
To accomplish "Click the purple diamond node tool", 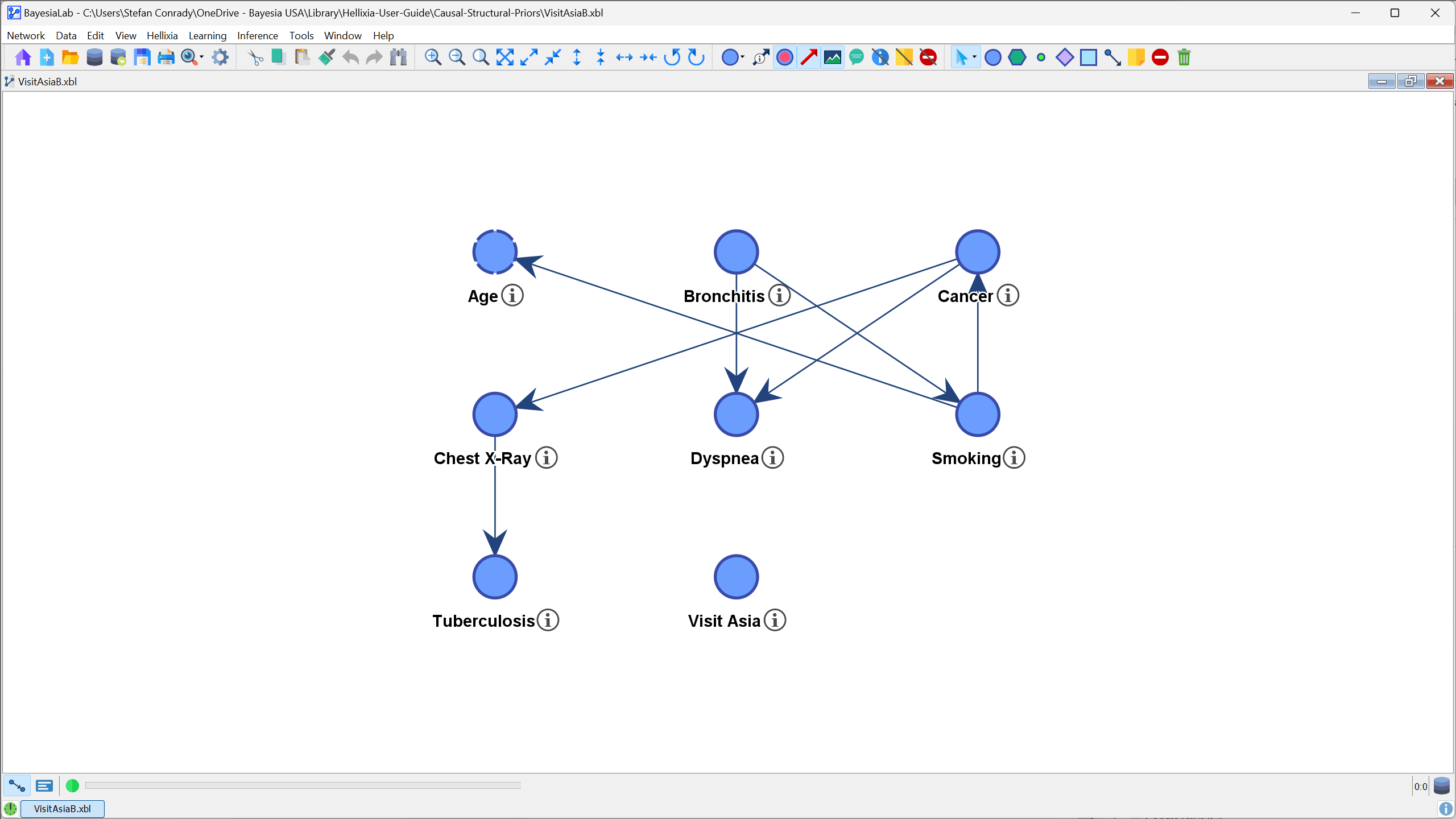I will pos(1064,57).
